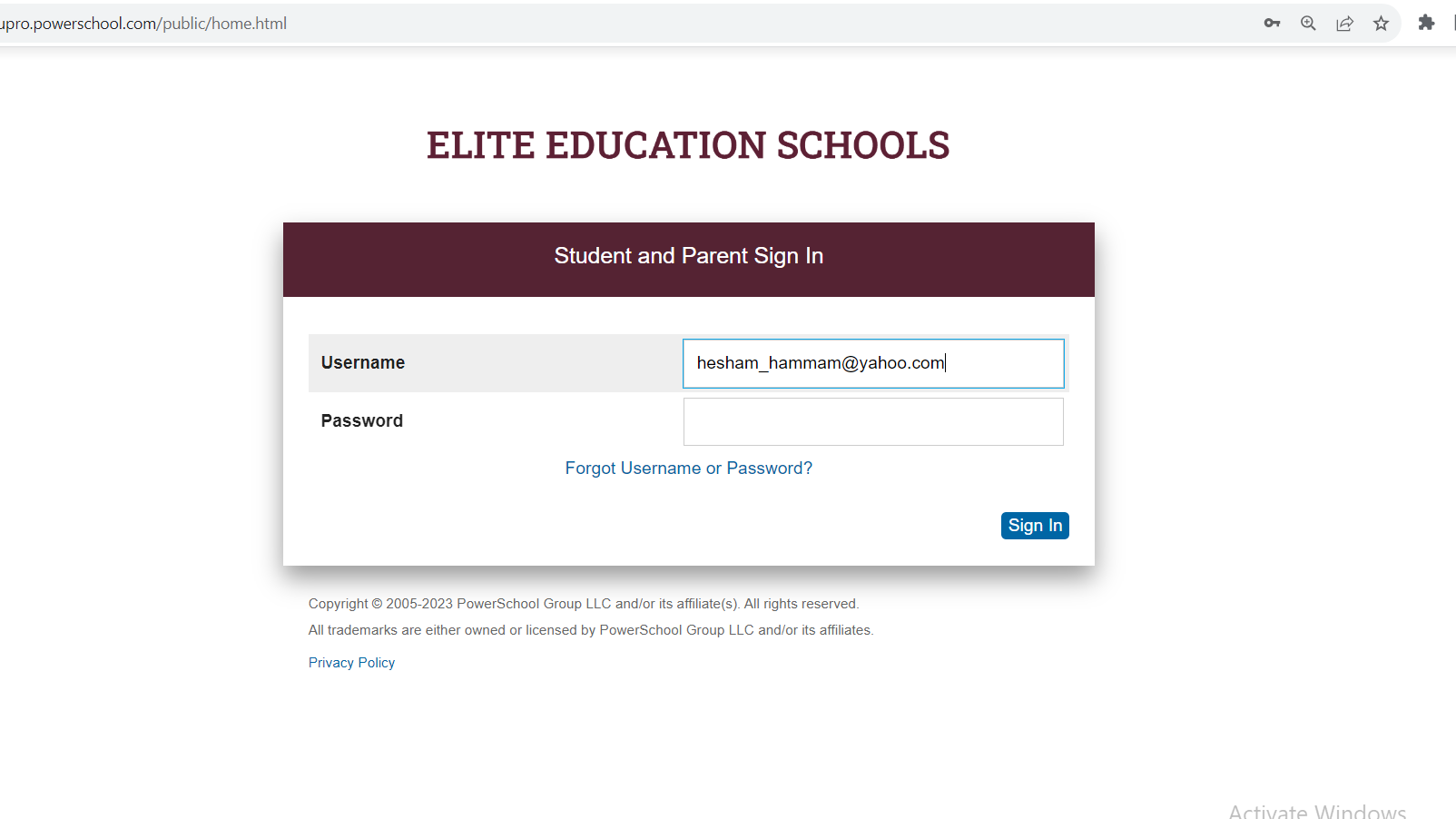Click the trademarks notice line
1456x819 pixels.
pyautogui.click(x=590, y=629)
